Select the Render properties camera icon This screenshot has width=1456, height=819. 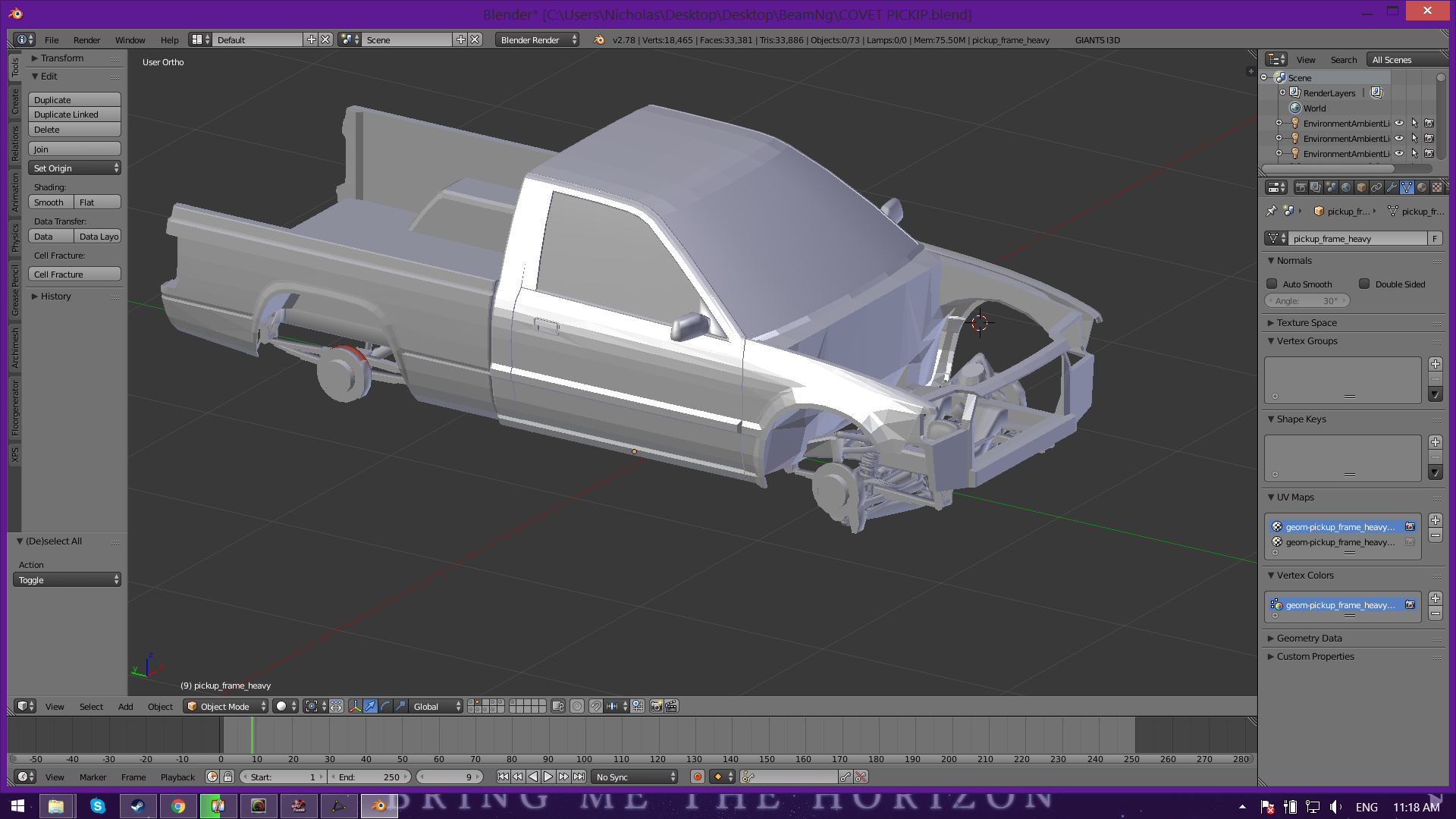[x=1301, y=187]
